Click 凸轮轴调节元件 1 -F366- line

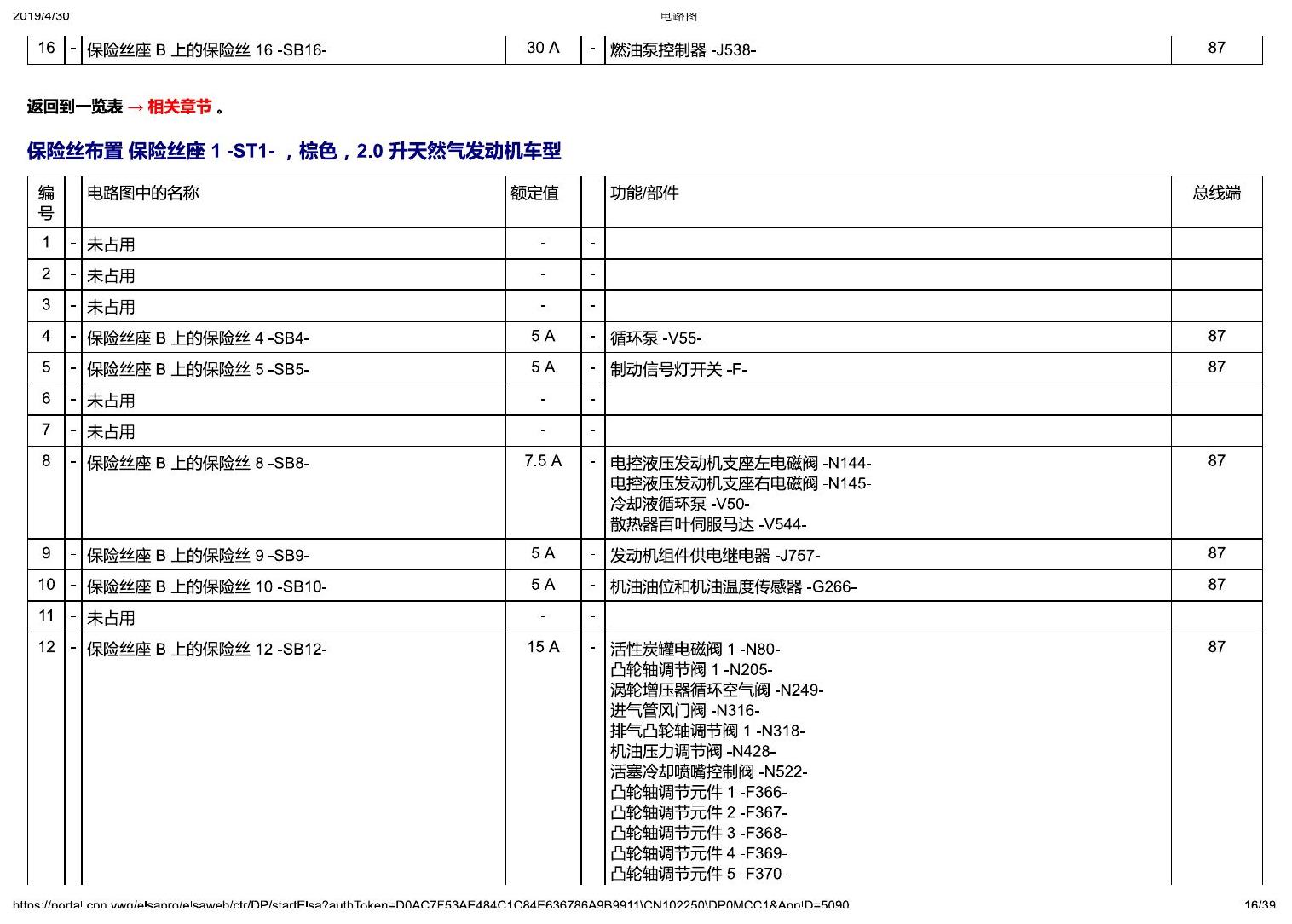coord(699,792)
